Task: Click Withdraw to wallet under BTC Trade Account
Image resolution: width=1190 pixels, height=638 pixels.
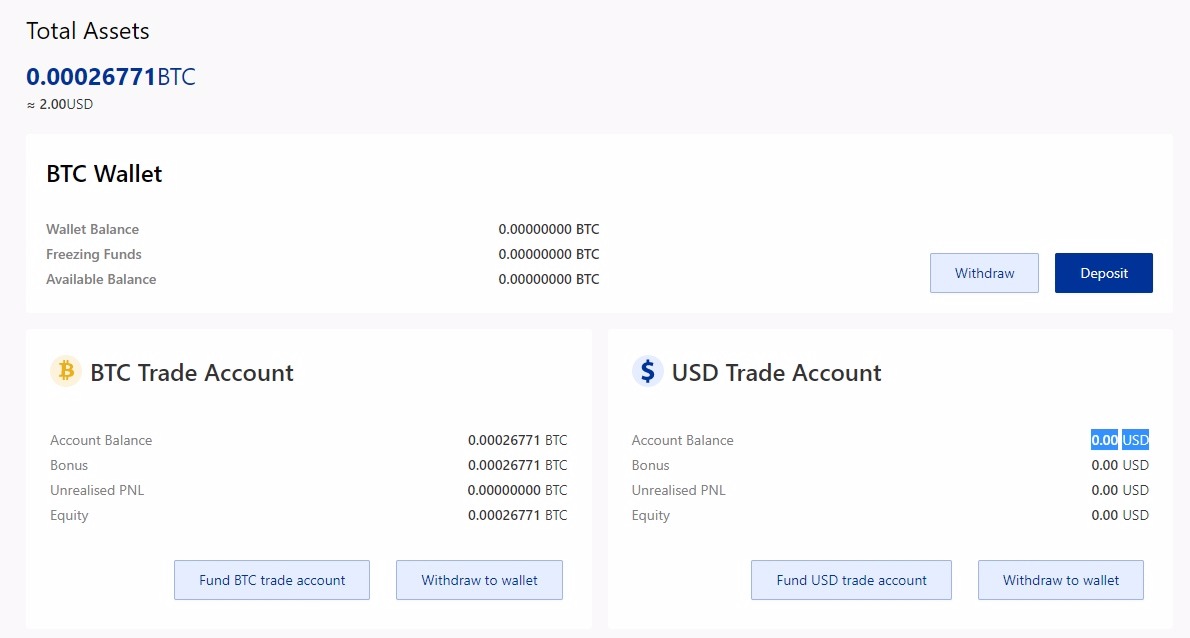Action: tap(479, 580)
